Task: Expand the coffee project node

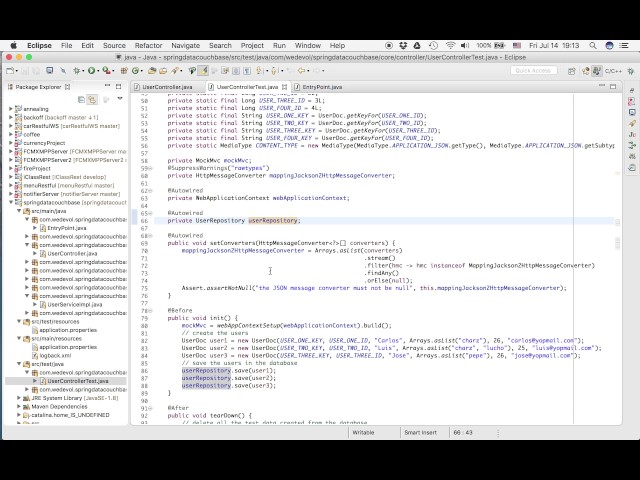Action: (11, 134)
